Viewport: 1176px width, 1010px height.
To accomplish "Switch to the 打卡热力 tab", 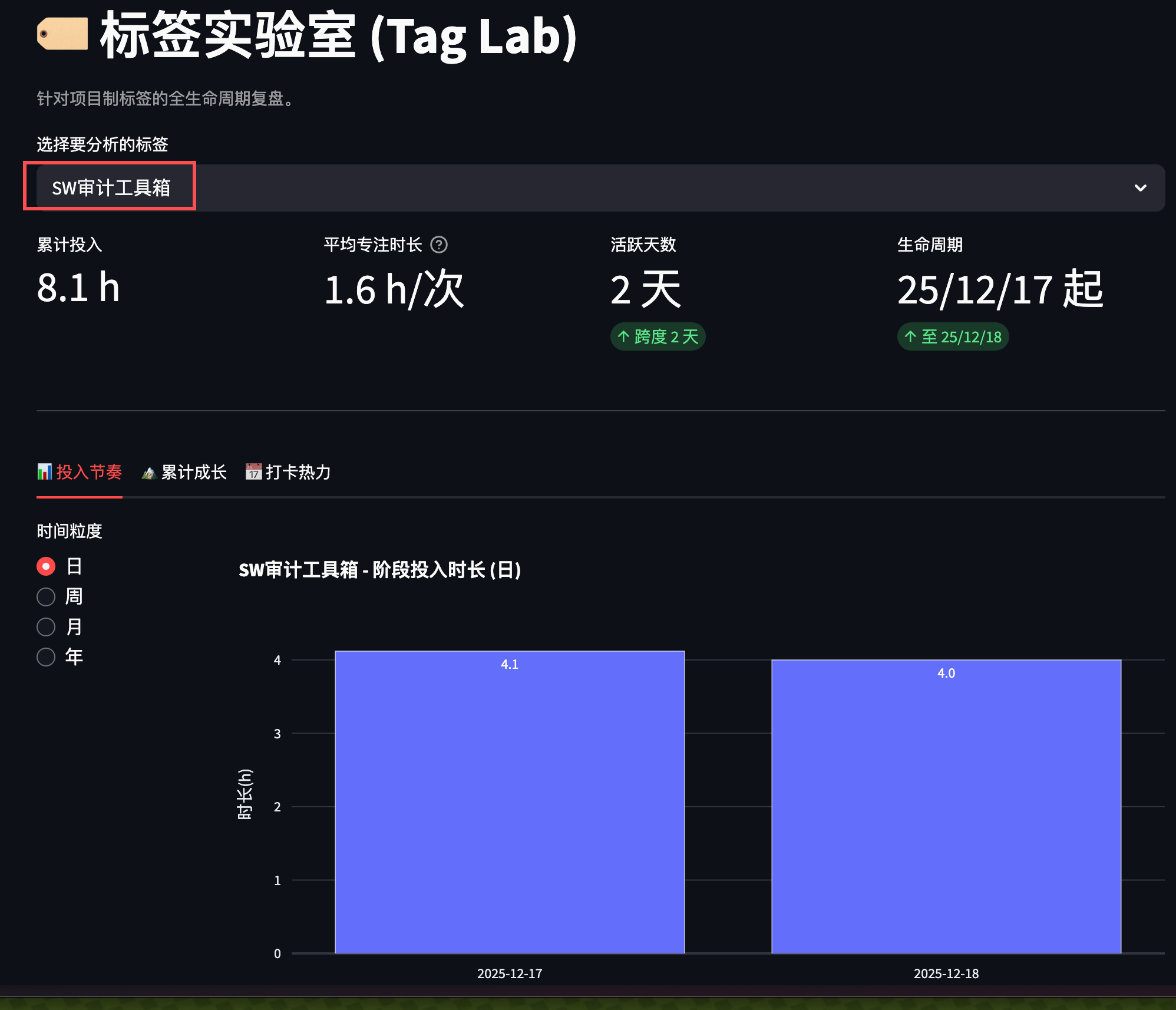I will (x=298, y=472).
